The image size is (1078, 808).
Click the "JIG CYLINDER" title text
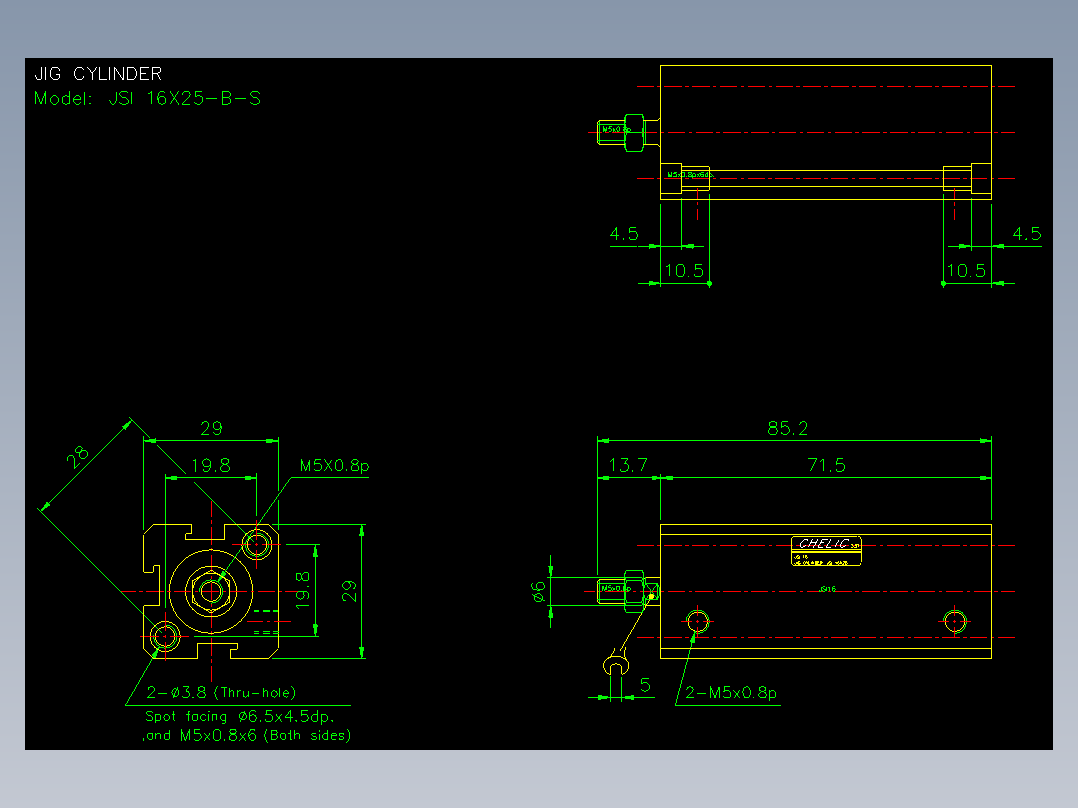(98, 74)
